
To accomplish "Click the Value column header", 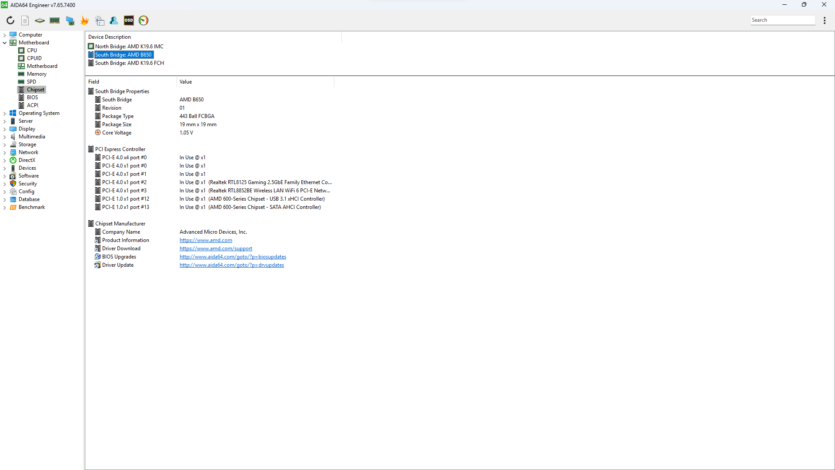I will point(255,82).
